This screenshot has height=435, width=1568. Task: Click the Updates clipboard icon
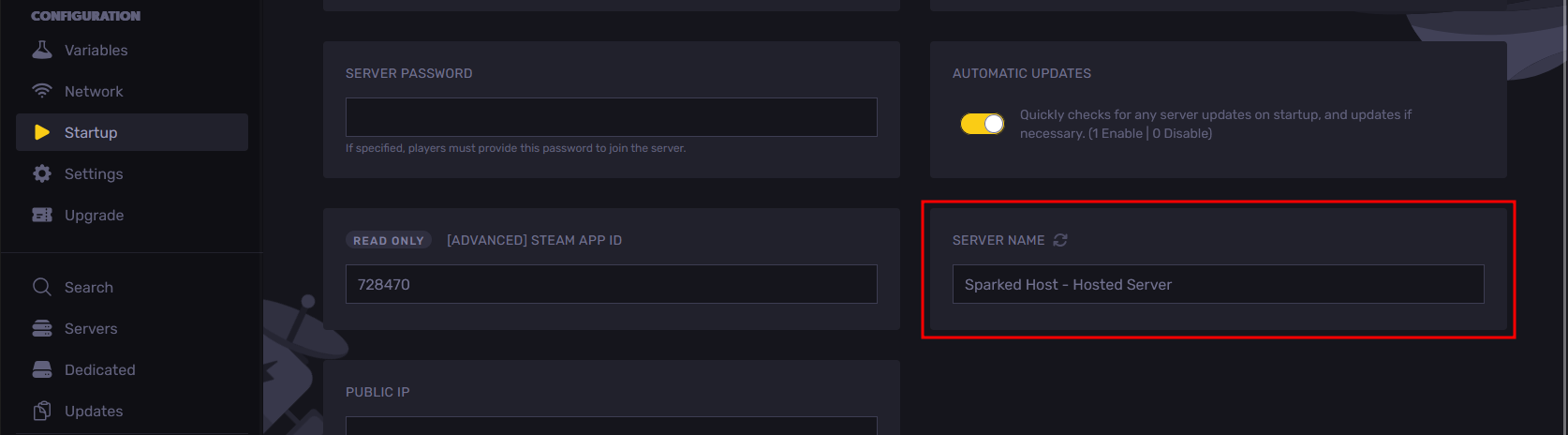click(x=42, y=411)
